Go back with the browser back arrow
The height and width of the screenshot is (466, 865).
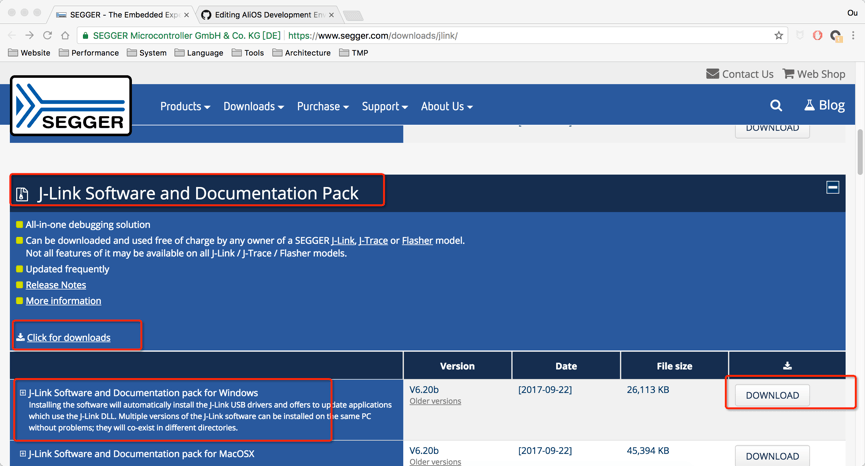coord(12,35)
